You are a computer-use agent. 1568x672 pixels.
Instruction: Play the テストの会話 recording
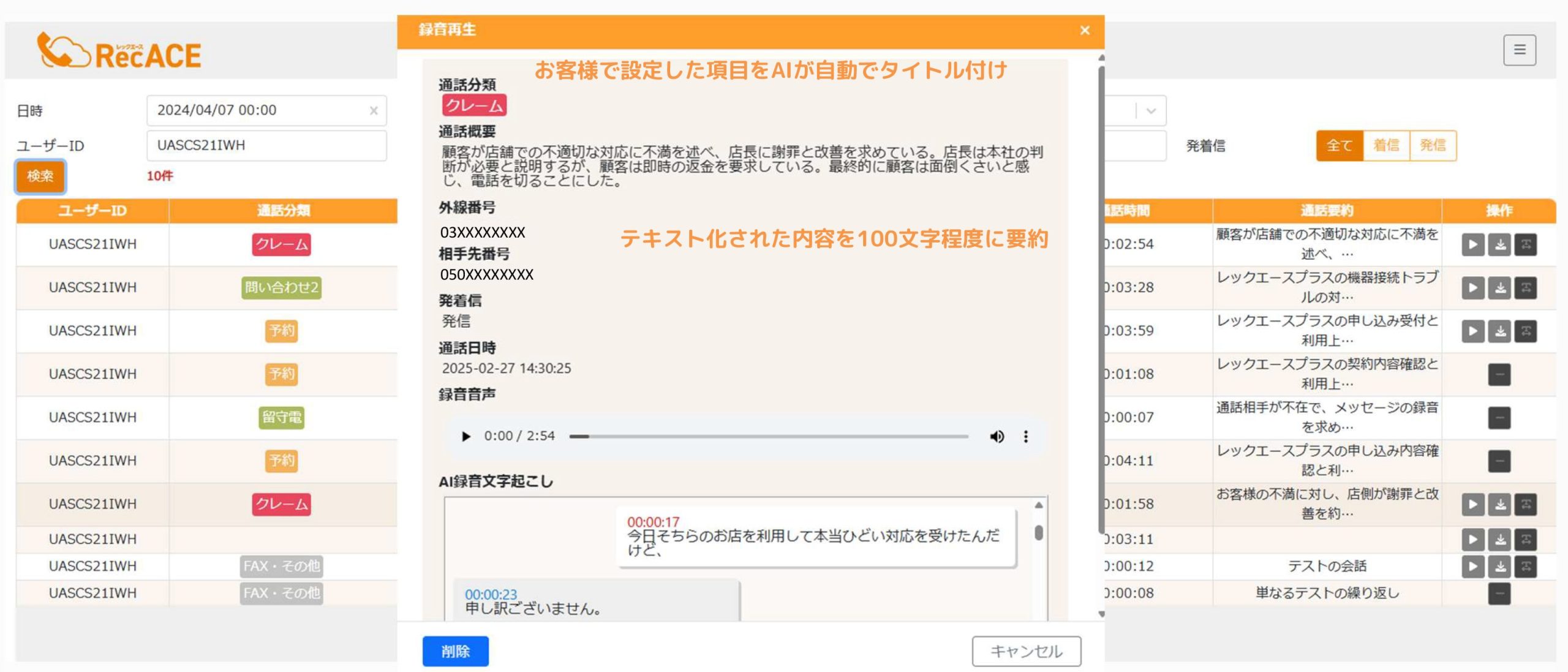(1472, 567)
